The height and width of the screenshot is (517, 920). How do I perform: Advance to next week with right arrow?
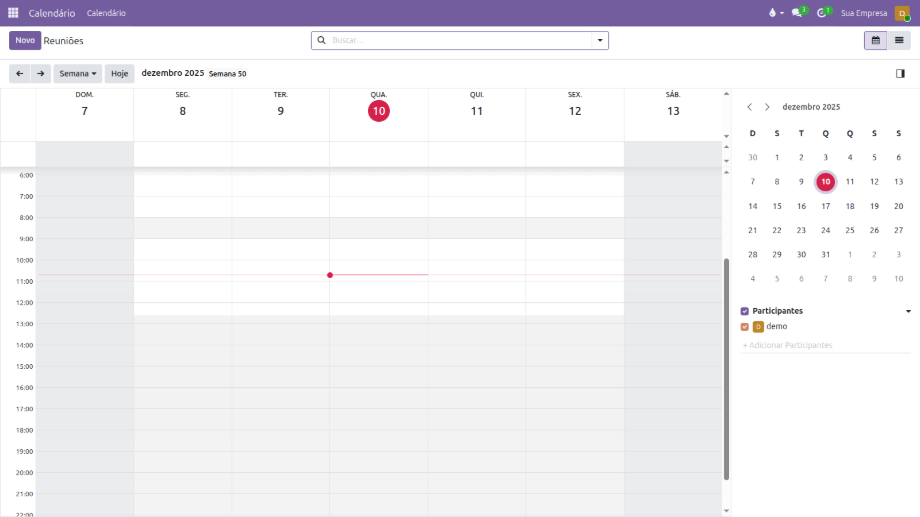point(41,73)
